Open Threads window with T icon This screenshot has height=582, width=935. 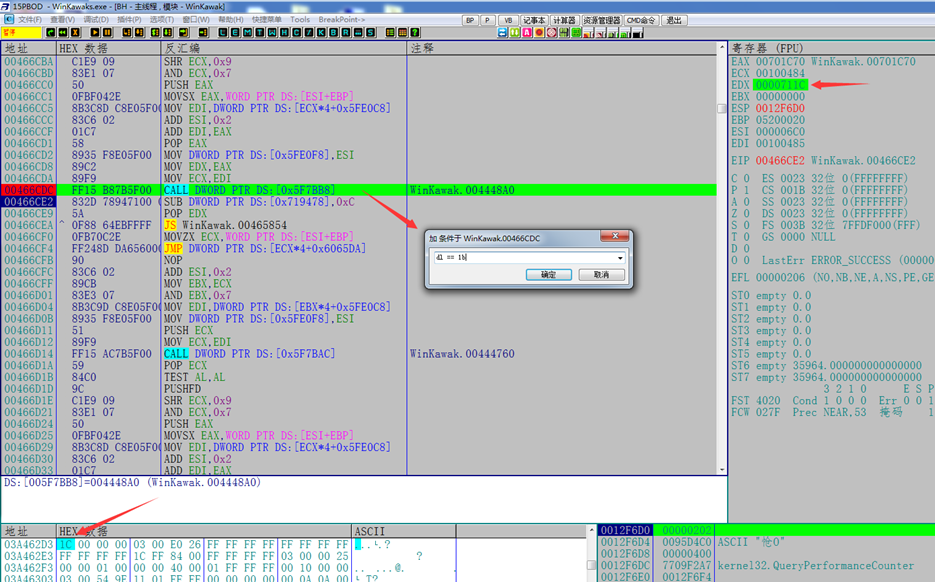click(259, 32)
